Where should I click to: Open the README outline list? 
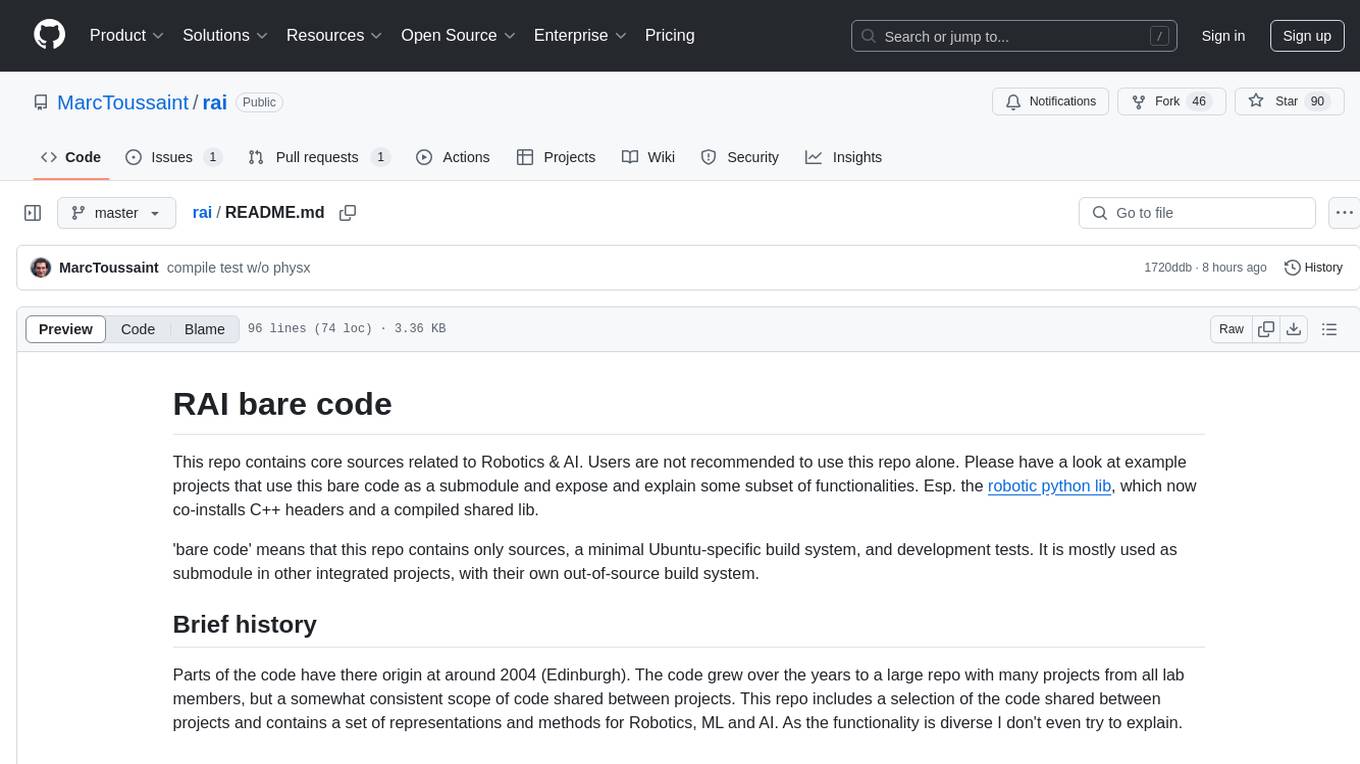[x=1329, y=329]
